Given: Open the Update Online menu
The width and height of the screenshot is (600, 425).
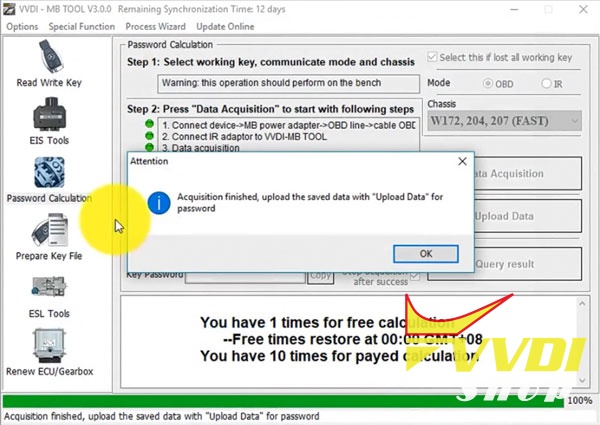Looking at the screenshot, I should tap(225, 26).
